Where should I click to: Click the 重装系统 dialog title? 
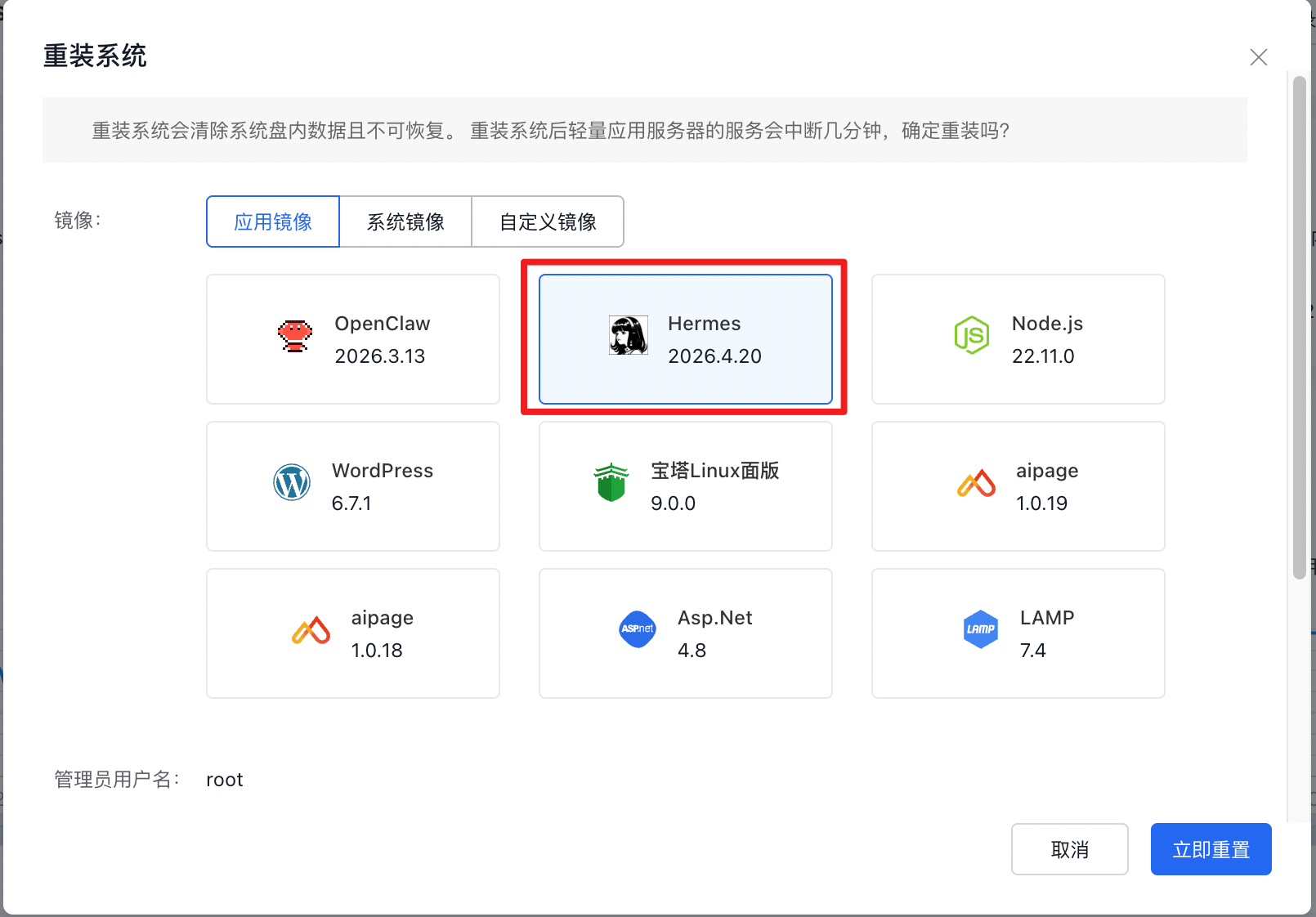[95, 56]
